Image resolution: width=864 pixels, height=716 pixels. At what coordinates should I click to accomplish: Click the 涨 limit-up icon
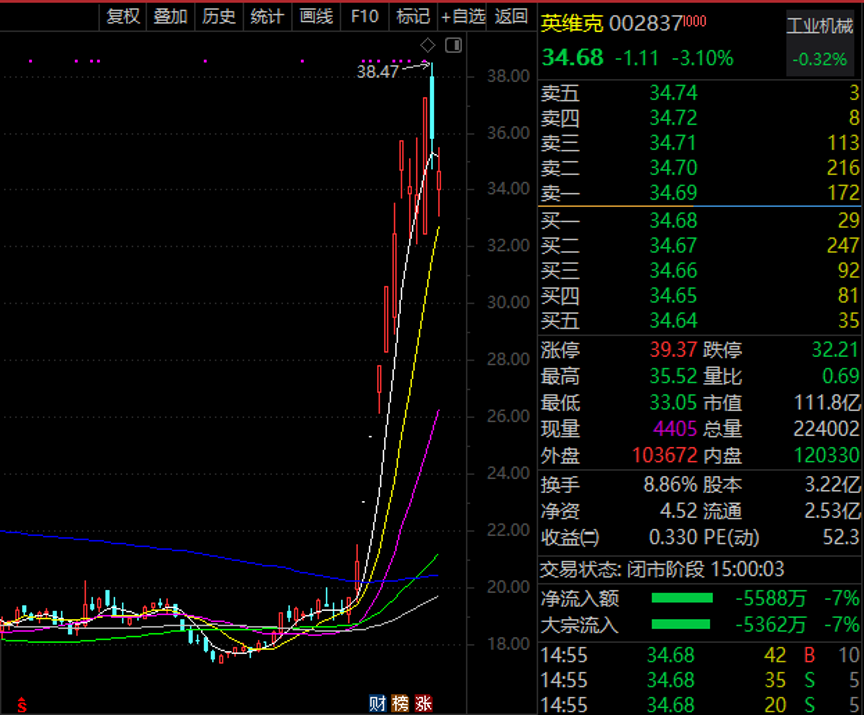pyautogui.click(x=424, y=702)
